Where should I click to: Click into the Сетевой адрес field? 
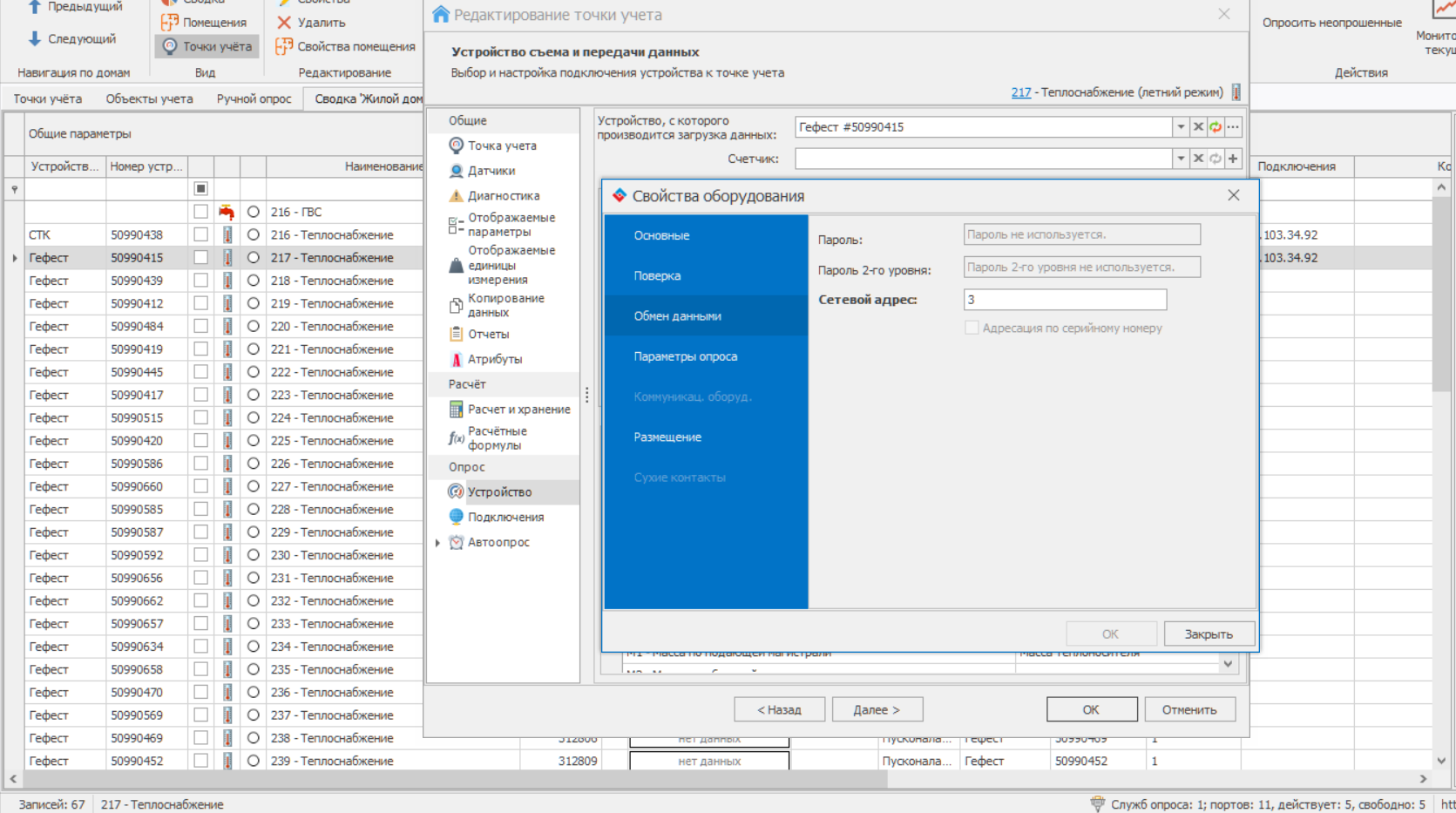coord(1064,300)
